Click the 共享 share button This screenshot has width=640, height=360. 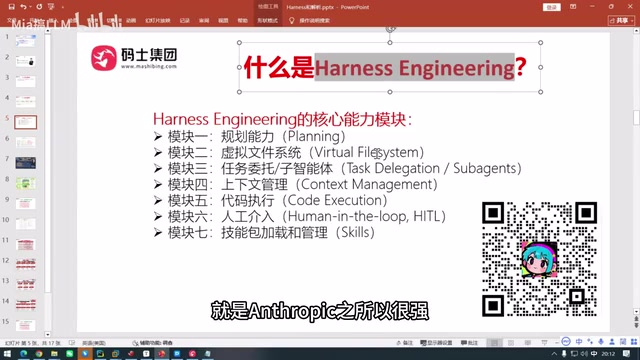(621, 20)
